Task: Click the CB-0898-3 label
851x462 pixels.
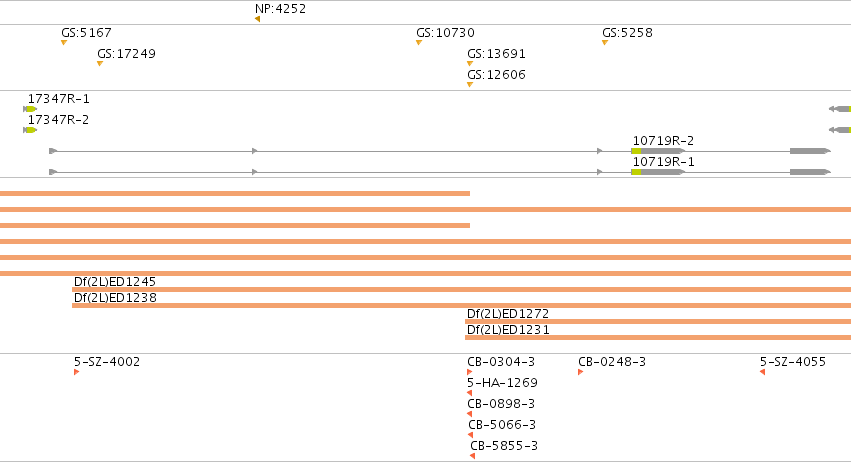Action: tap(501, 403)
